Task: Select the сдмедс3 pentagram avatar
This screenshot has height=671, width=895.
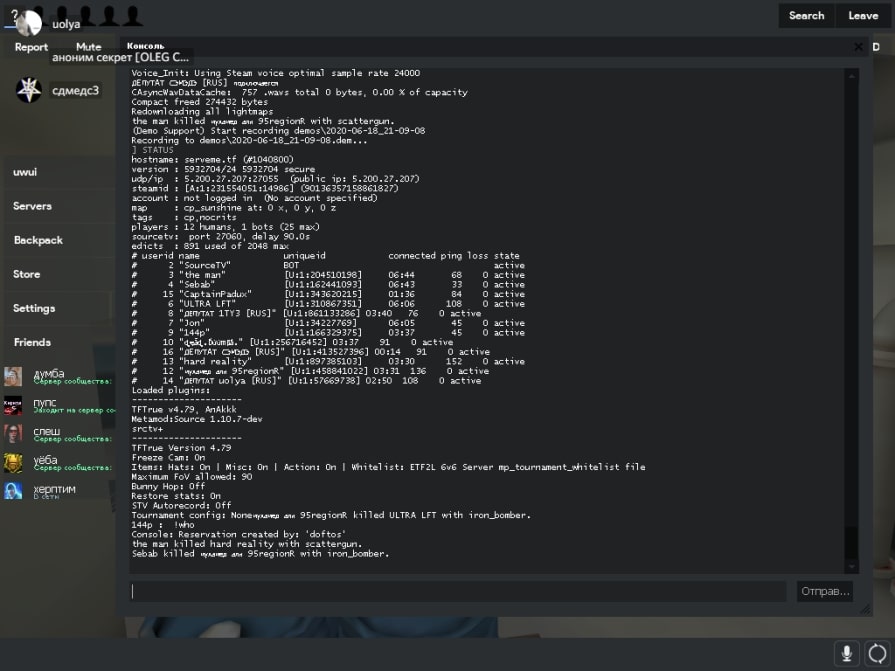Action: (x=29, y=90)
